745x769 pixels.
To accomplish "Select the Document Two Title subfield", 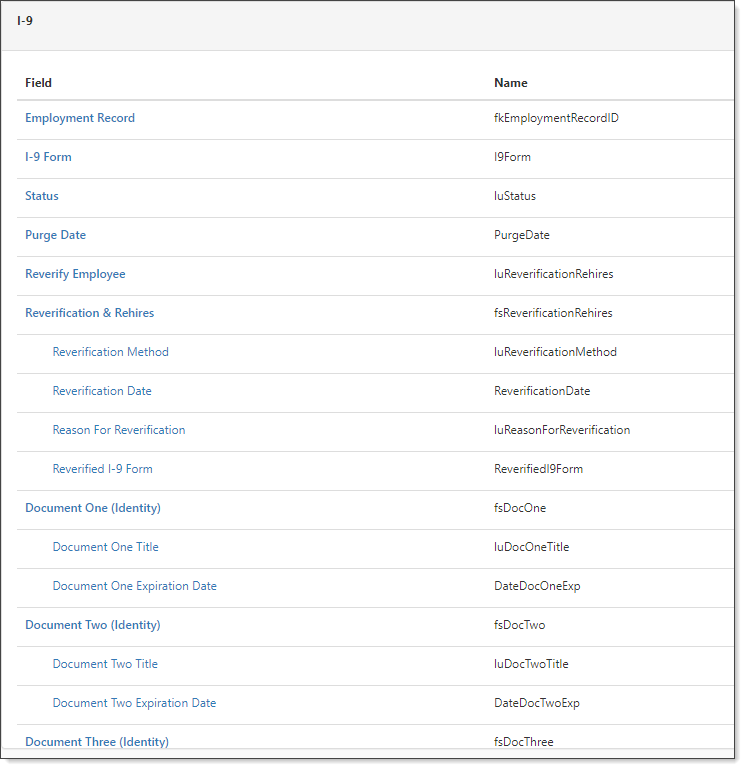I will pyautogui.click(x=105, y=664).
